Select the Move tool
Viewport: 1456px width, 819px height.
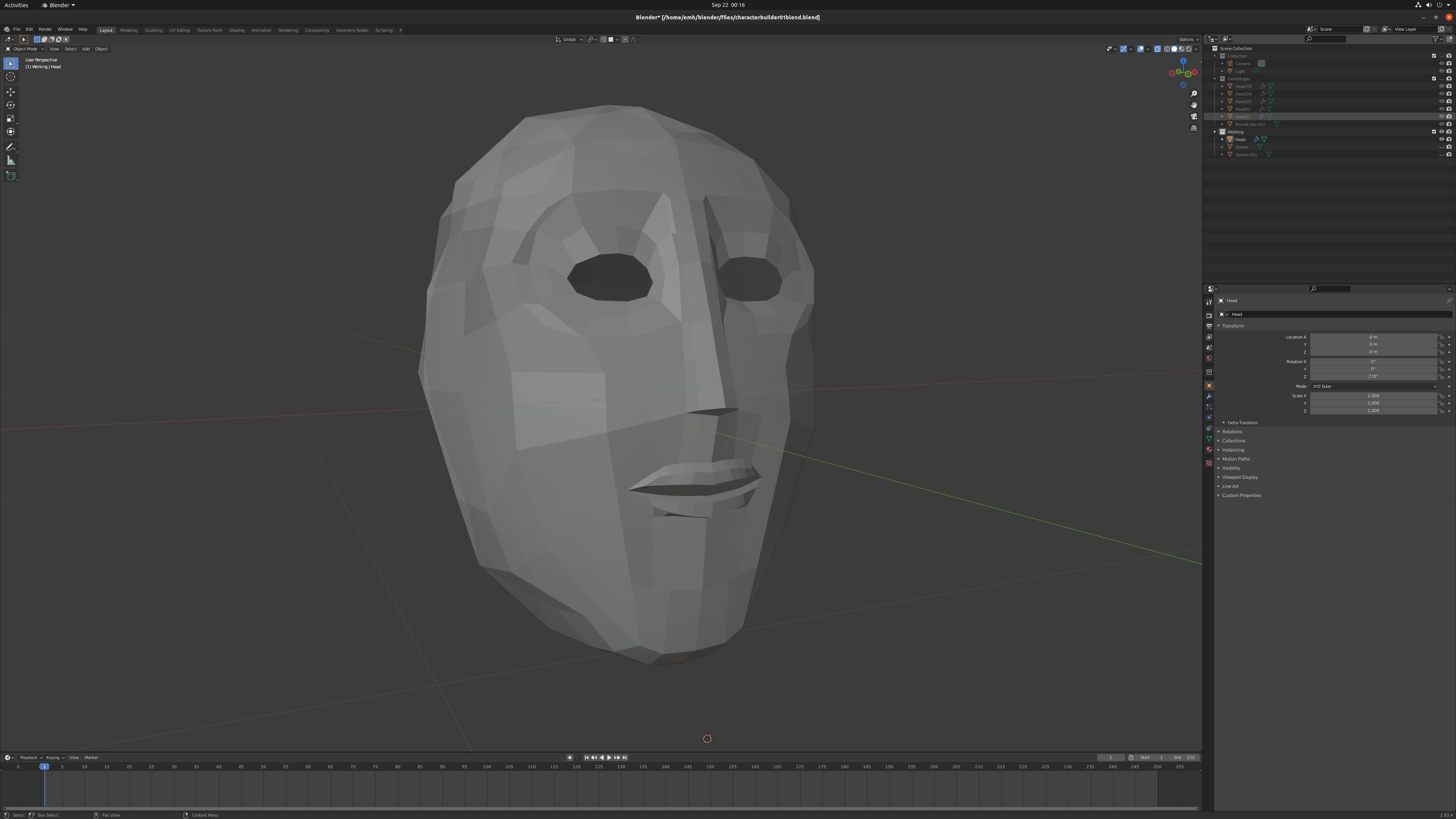pos(11,92)
